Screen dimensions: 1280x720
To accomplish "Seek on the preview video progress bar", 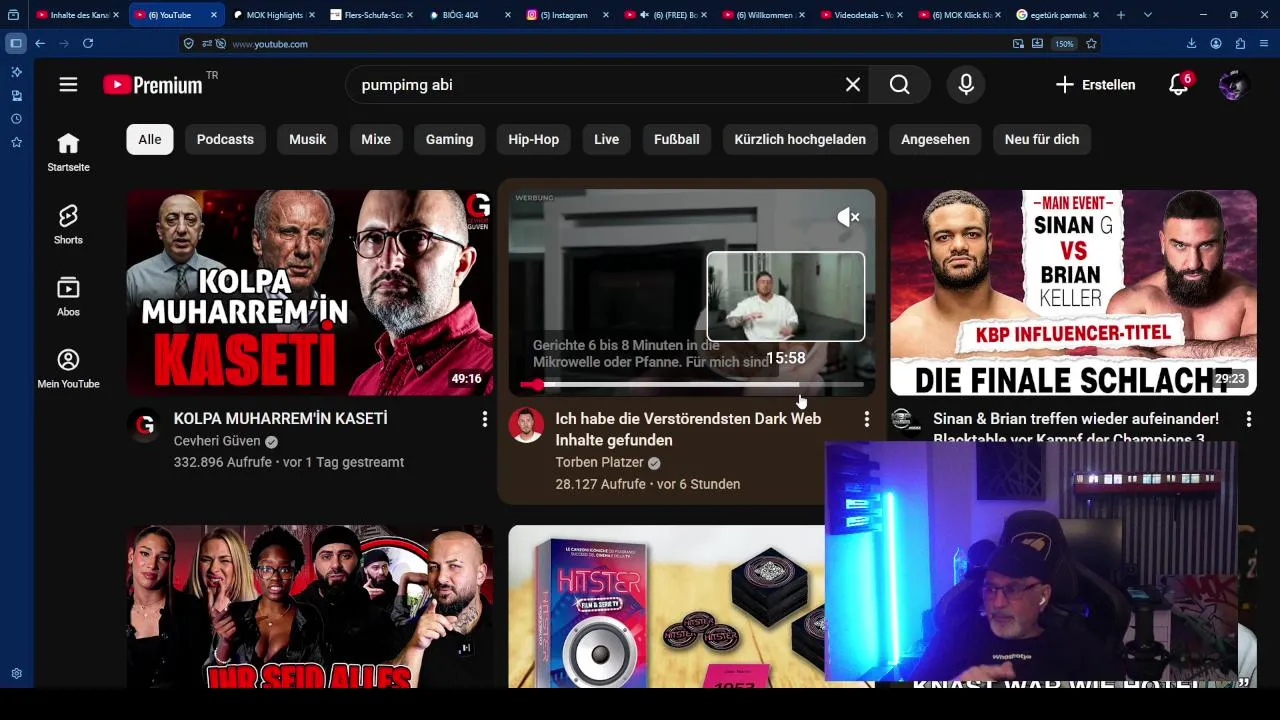I will tap(692, 384).
